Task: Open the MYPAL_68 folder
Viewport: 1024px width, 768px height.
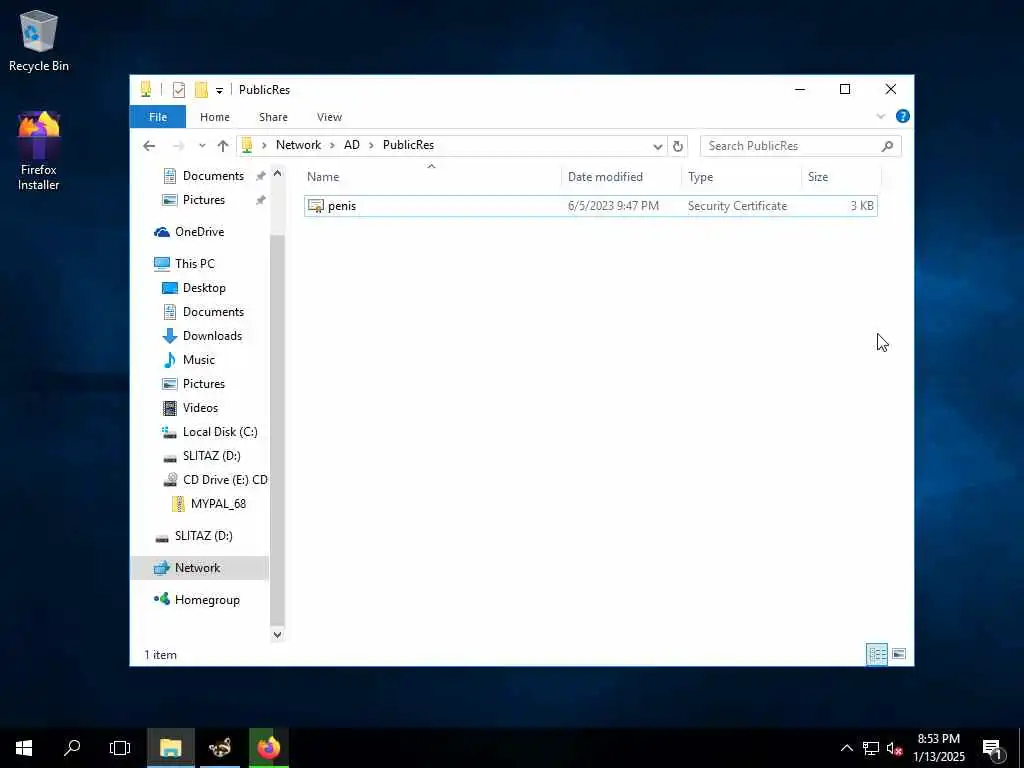Action: [218, 504]
